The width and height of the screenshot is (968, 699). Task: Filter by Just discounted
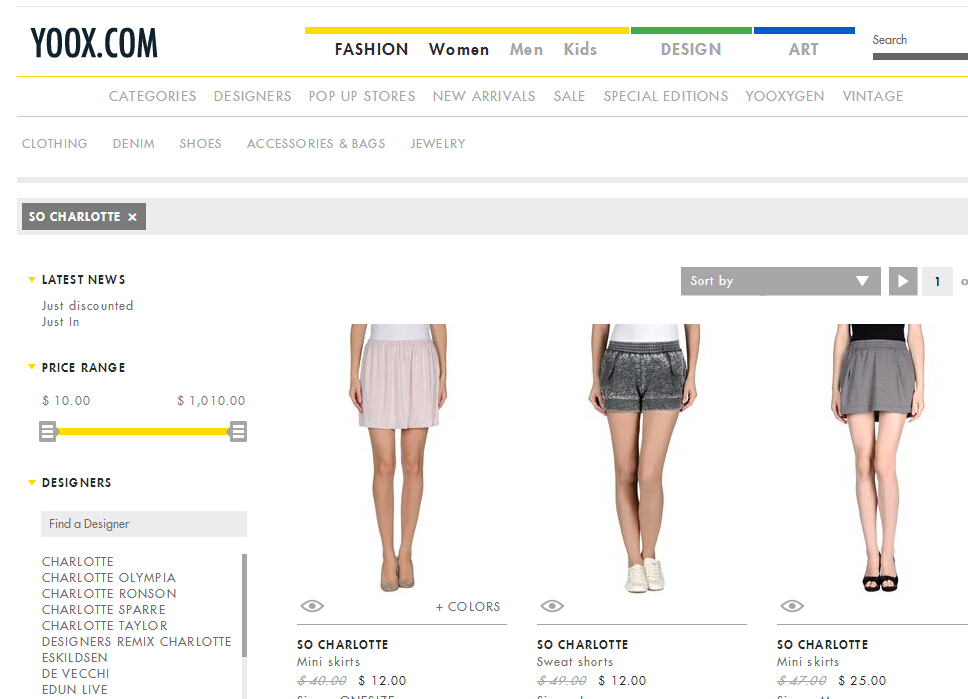[x=88, y=306]
